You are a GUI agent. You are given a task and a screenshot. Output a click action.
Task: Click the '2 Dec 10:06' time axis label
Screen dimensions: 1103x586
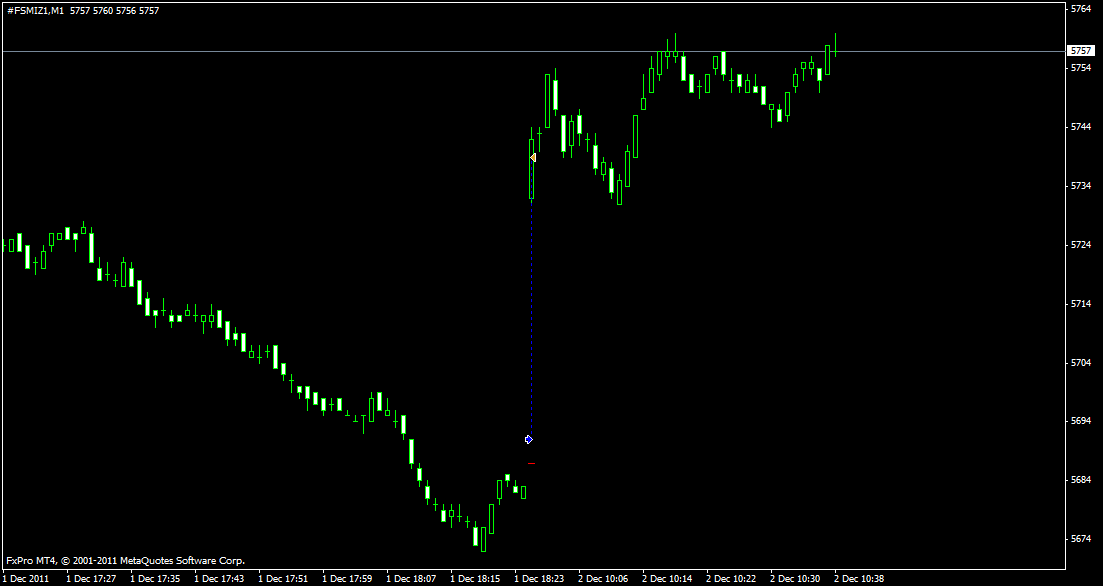pyautogui.click(x=604, y=579)
